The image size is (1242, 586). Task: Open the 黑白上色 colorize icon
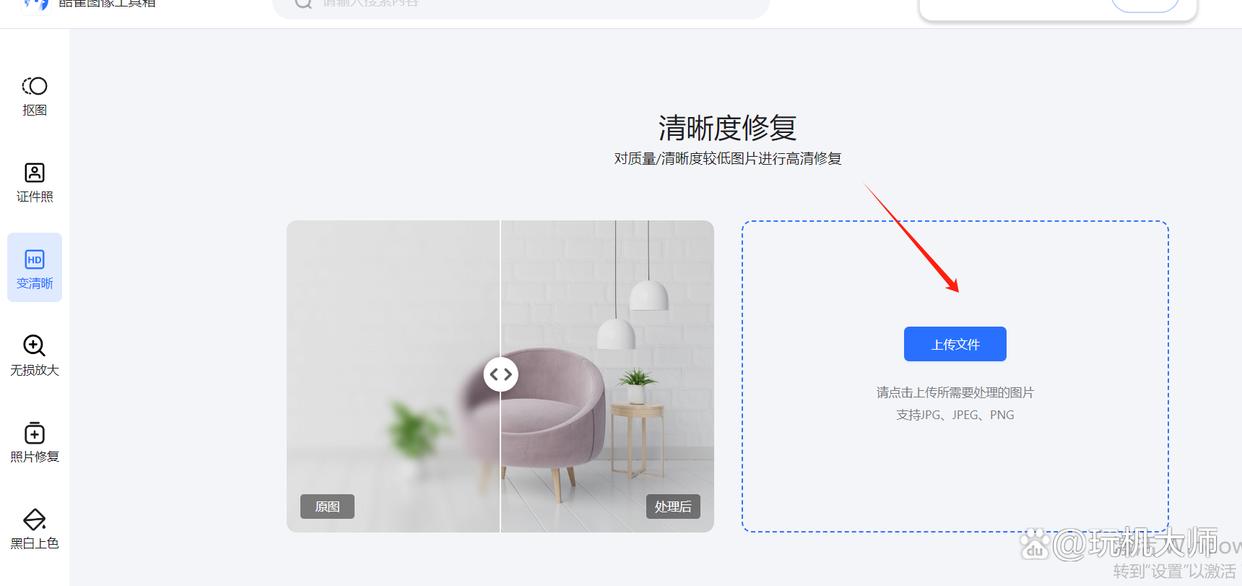tap(34, 520)
